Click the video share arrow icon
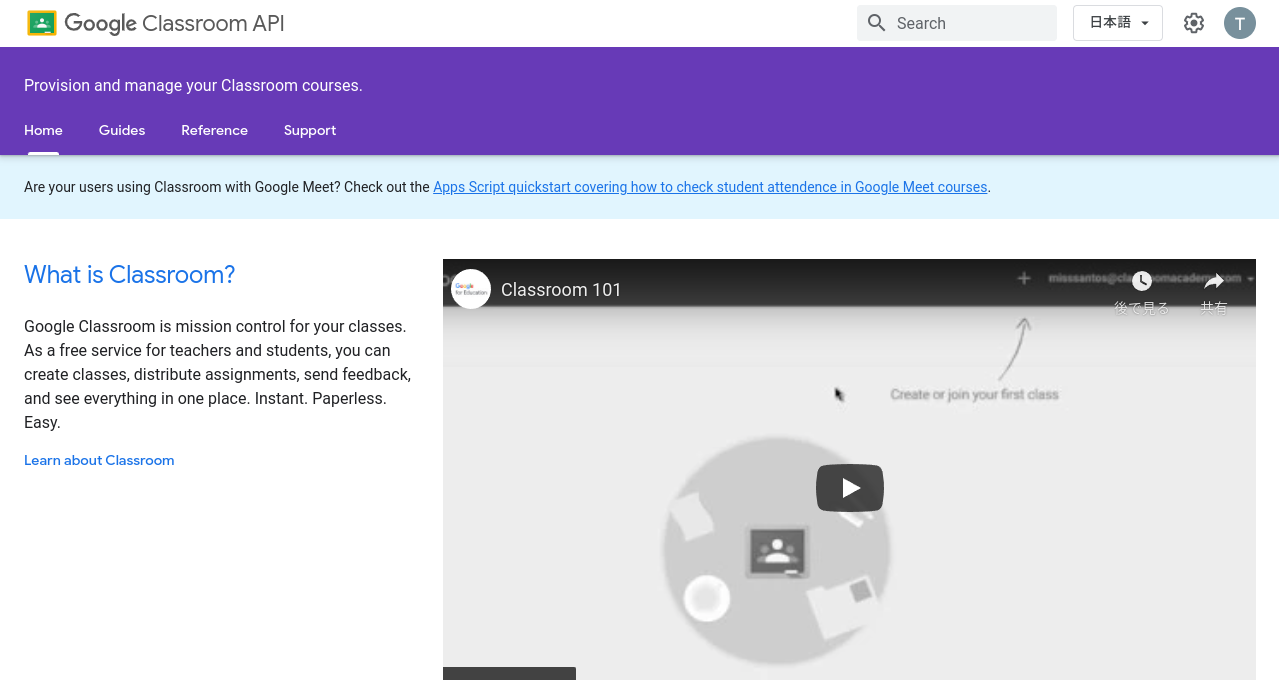1279x680 pixels. pyautogui.click(x=1214, y=281)
